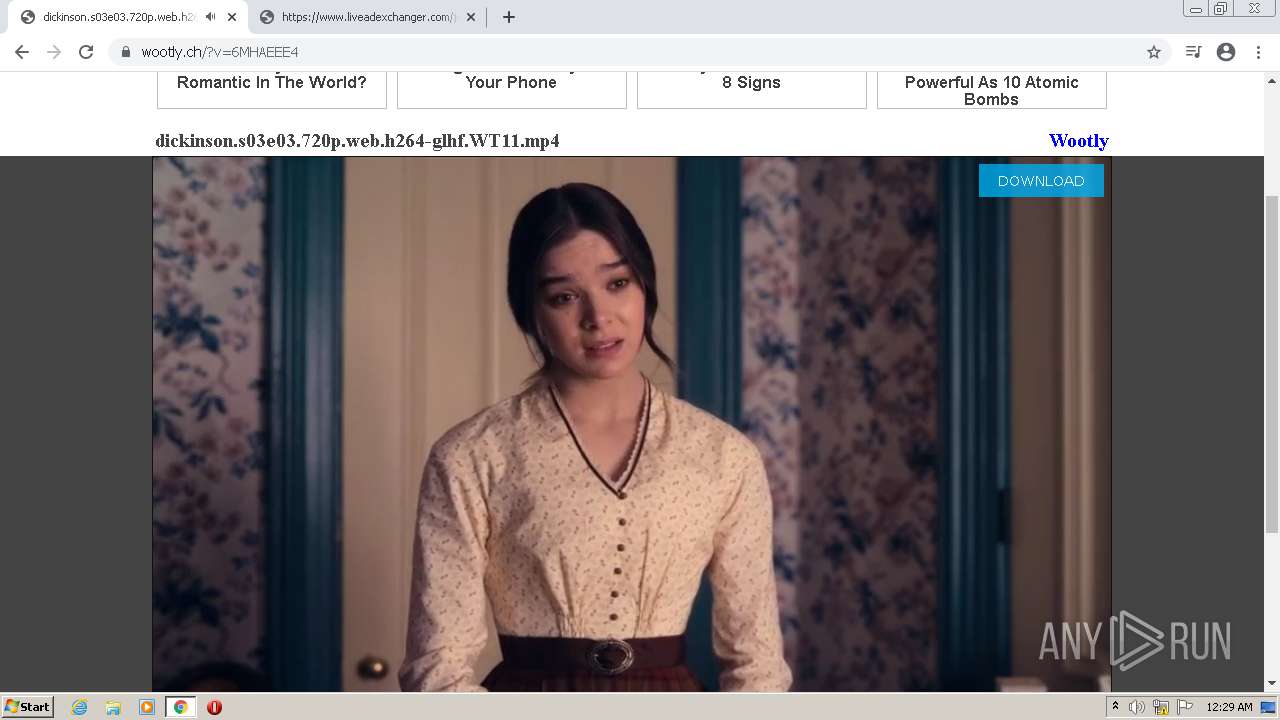Mute the dickinson tab via speaker icon
Viewport: 1280px width, 720px height.
click(x=211, y=17)
